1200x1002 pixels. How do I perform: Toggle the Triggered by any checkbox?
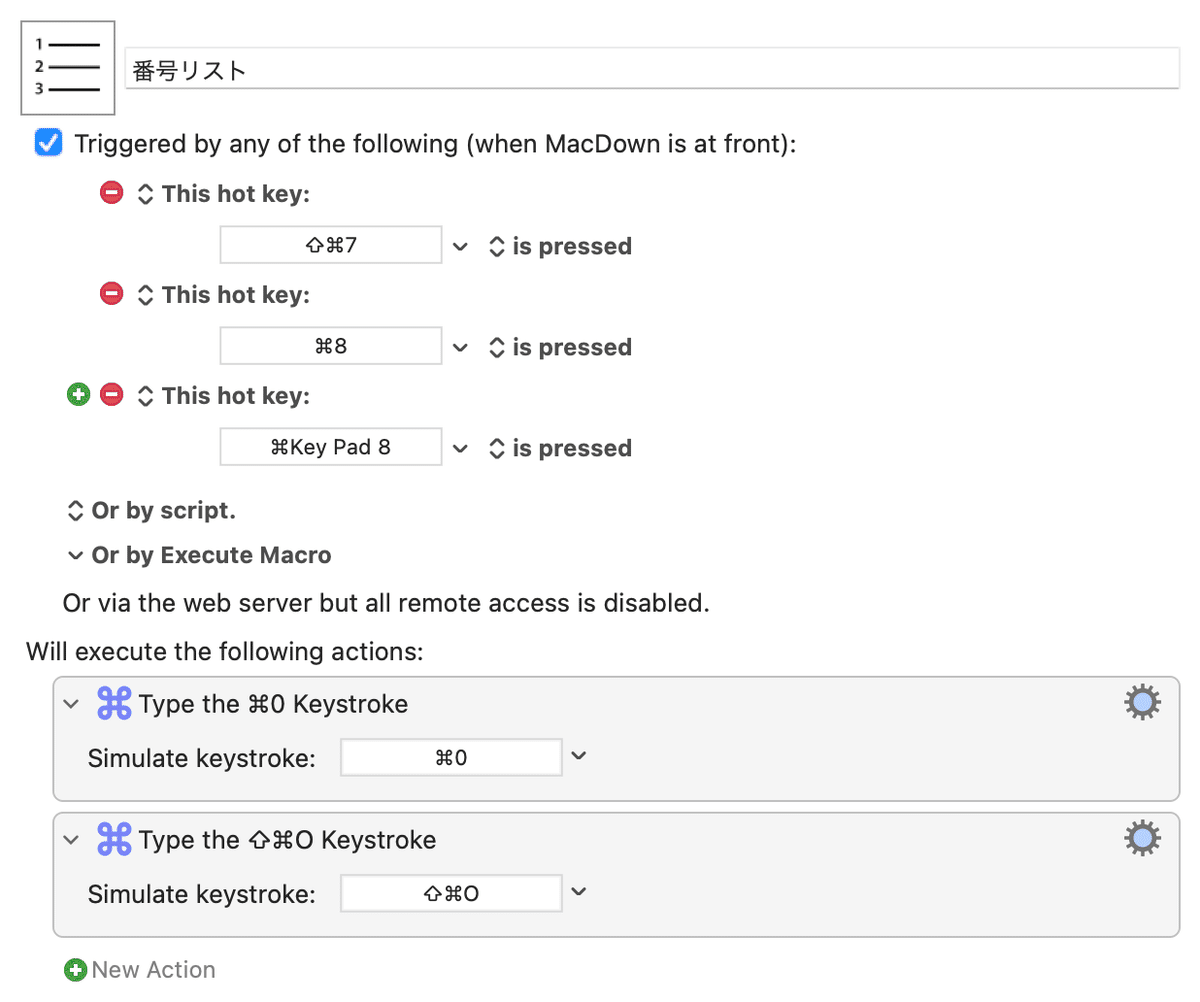tap(48, 143)
